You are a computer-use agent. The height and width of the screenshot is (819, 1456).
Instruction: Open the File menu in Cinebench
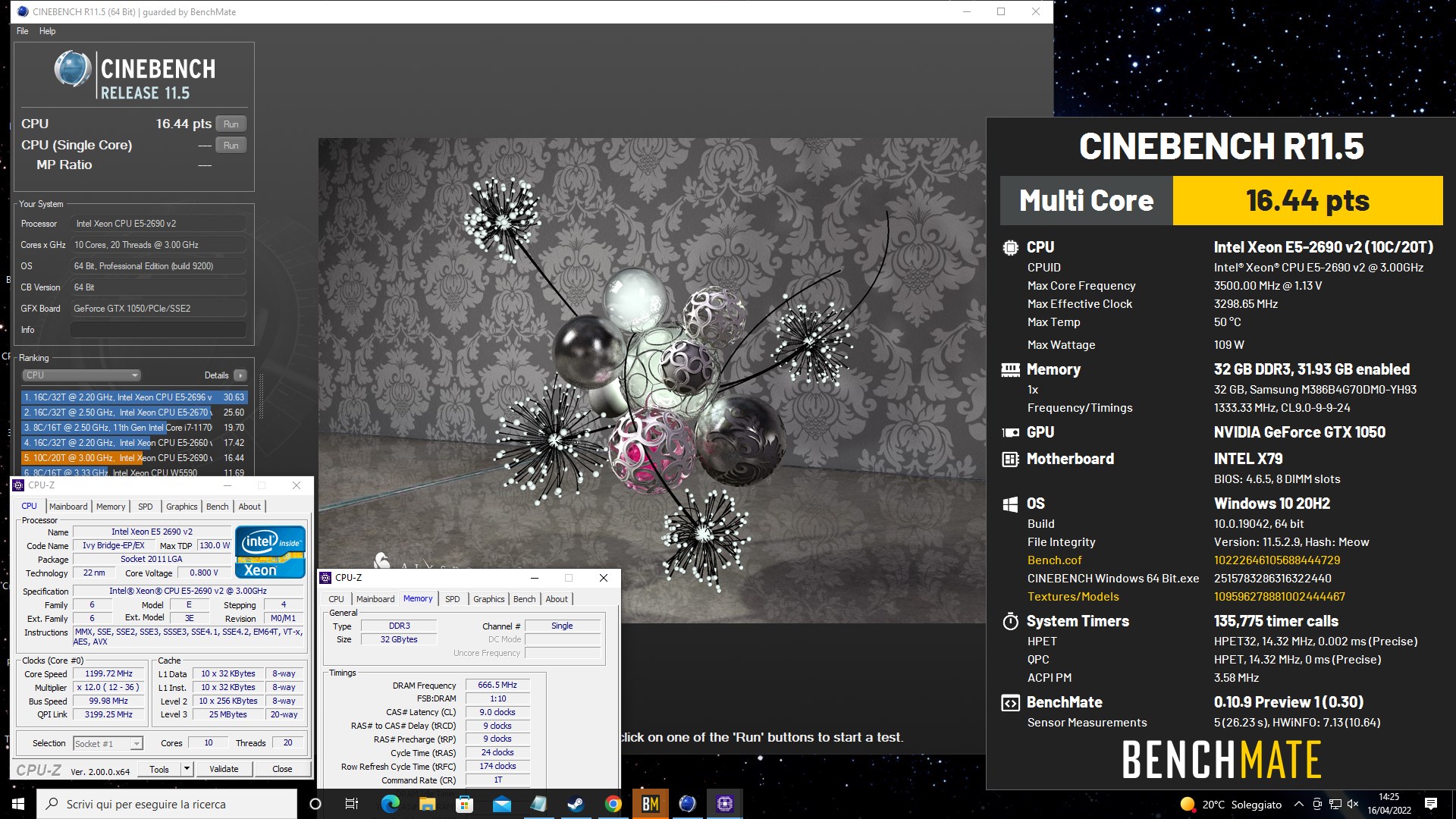coord(23,31)
